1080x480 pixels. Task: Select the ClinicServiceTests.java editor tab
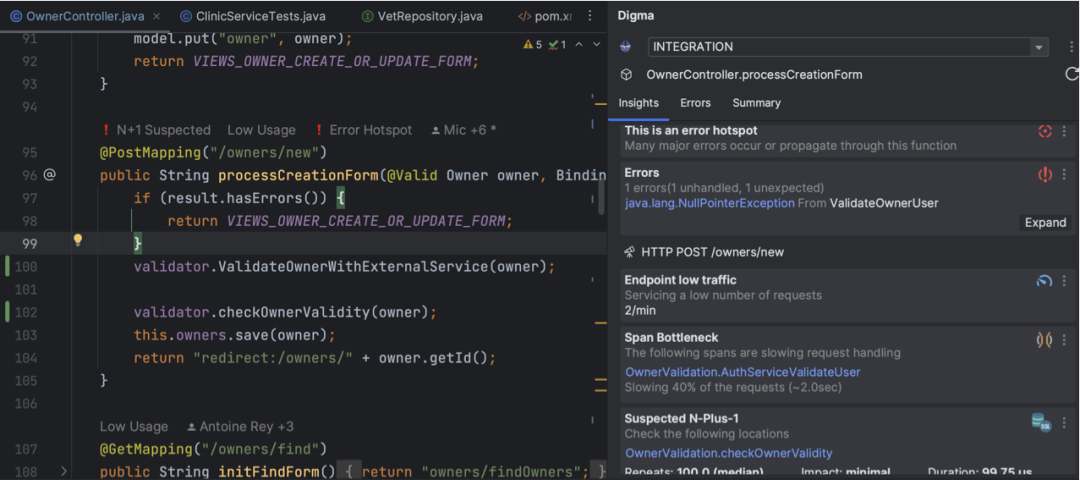[x=253, y=16]
